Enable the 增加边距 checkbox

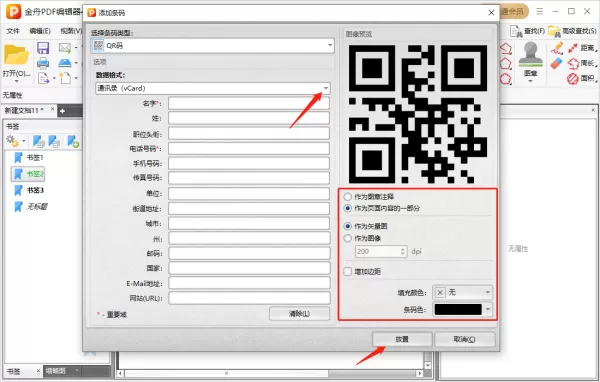(347, 271)
